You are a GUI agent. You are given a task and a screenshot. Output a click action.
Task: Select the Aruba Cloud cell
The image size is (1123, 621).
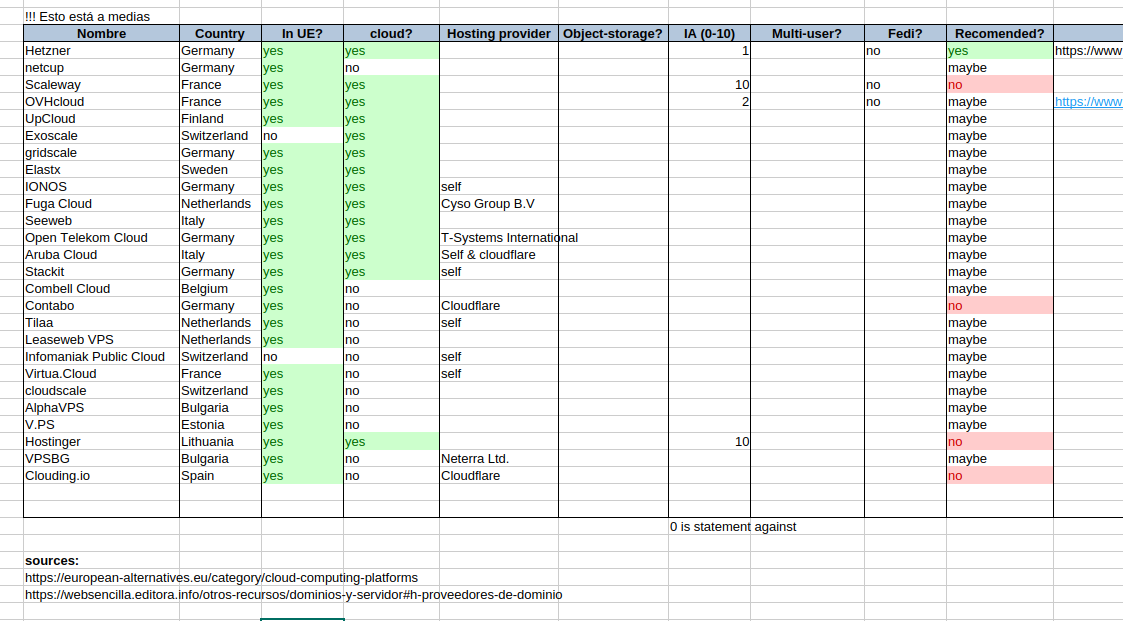(101, 255)
